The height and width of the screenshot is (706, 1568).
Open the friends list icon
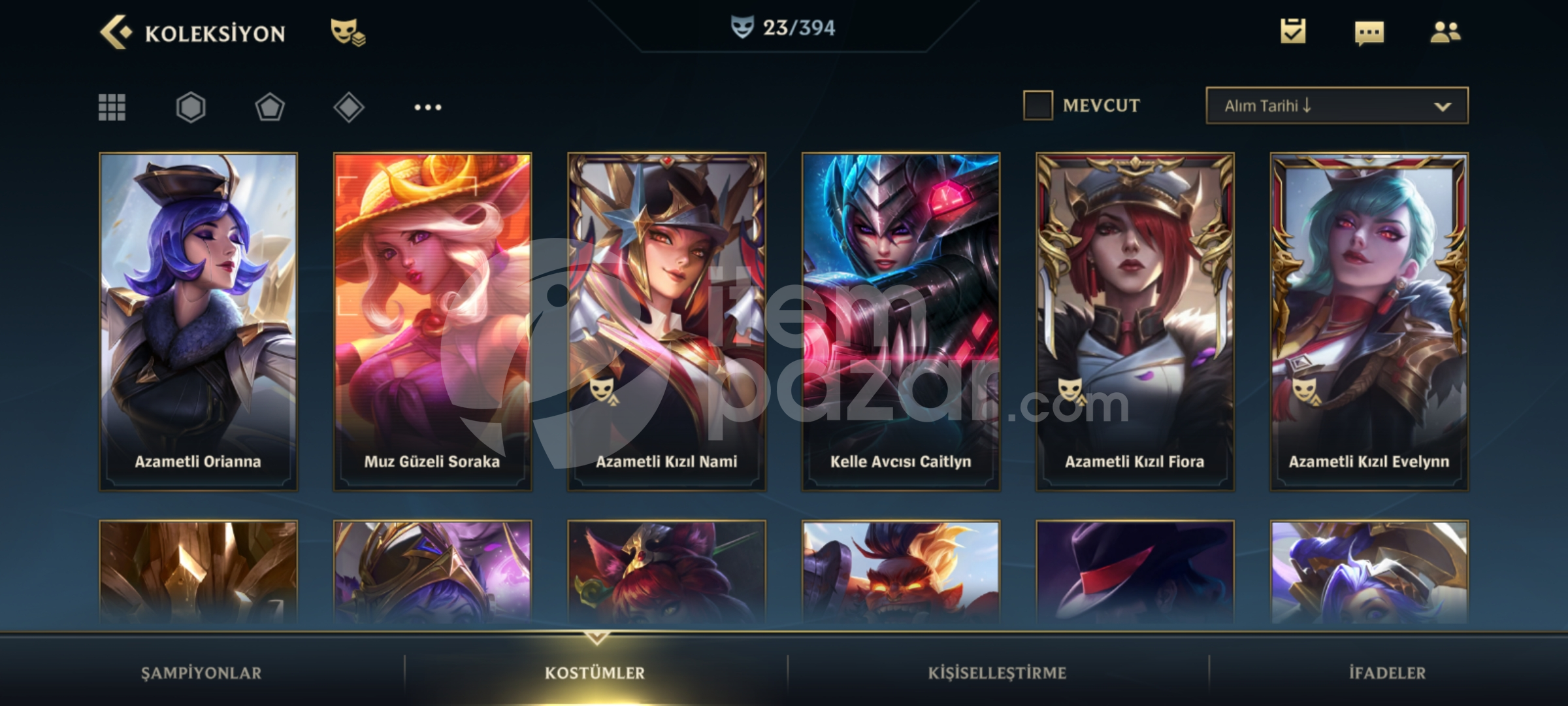pos(1445,32)
